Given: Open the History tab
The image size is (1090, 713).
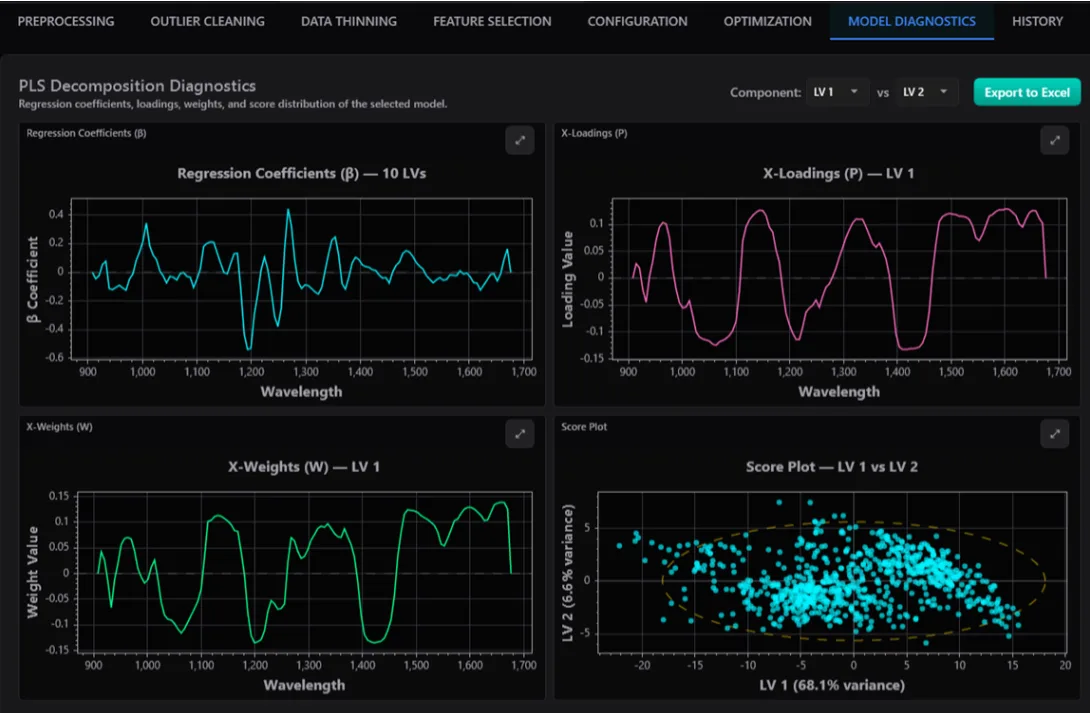Looking at the screenshot, I should click(1037, 22).
